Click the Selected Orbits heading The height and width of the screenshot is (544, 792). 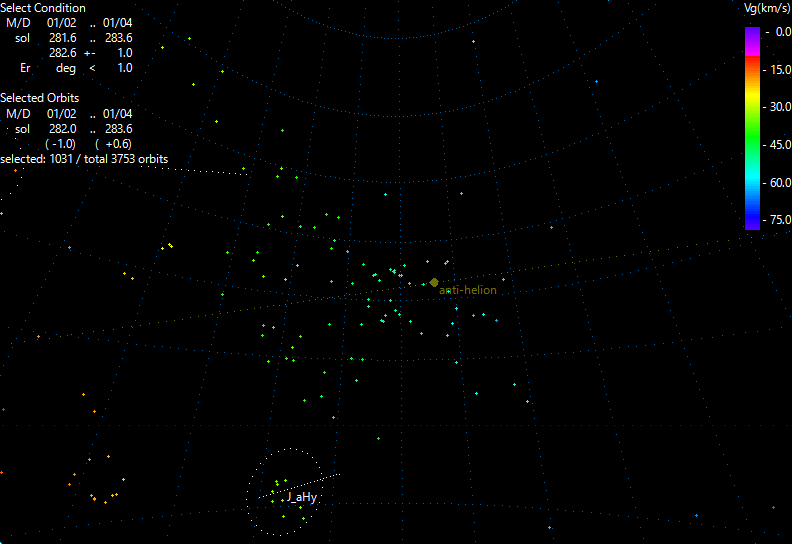(x=40, y=98)
